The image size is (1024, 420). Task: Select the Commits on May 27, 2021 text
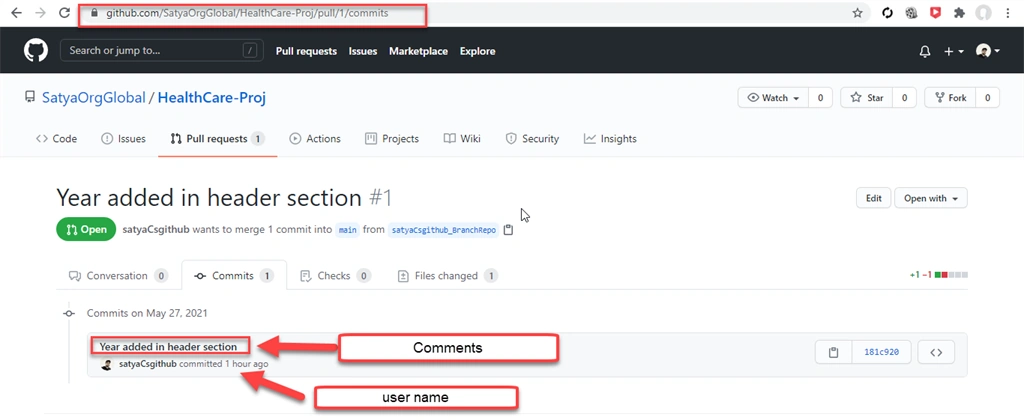[147, 313]
